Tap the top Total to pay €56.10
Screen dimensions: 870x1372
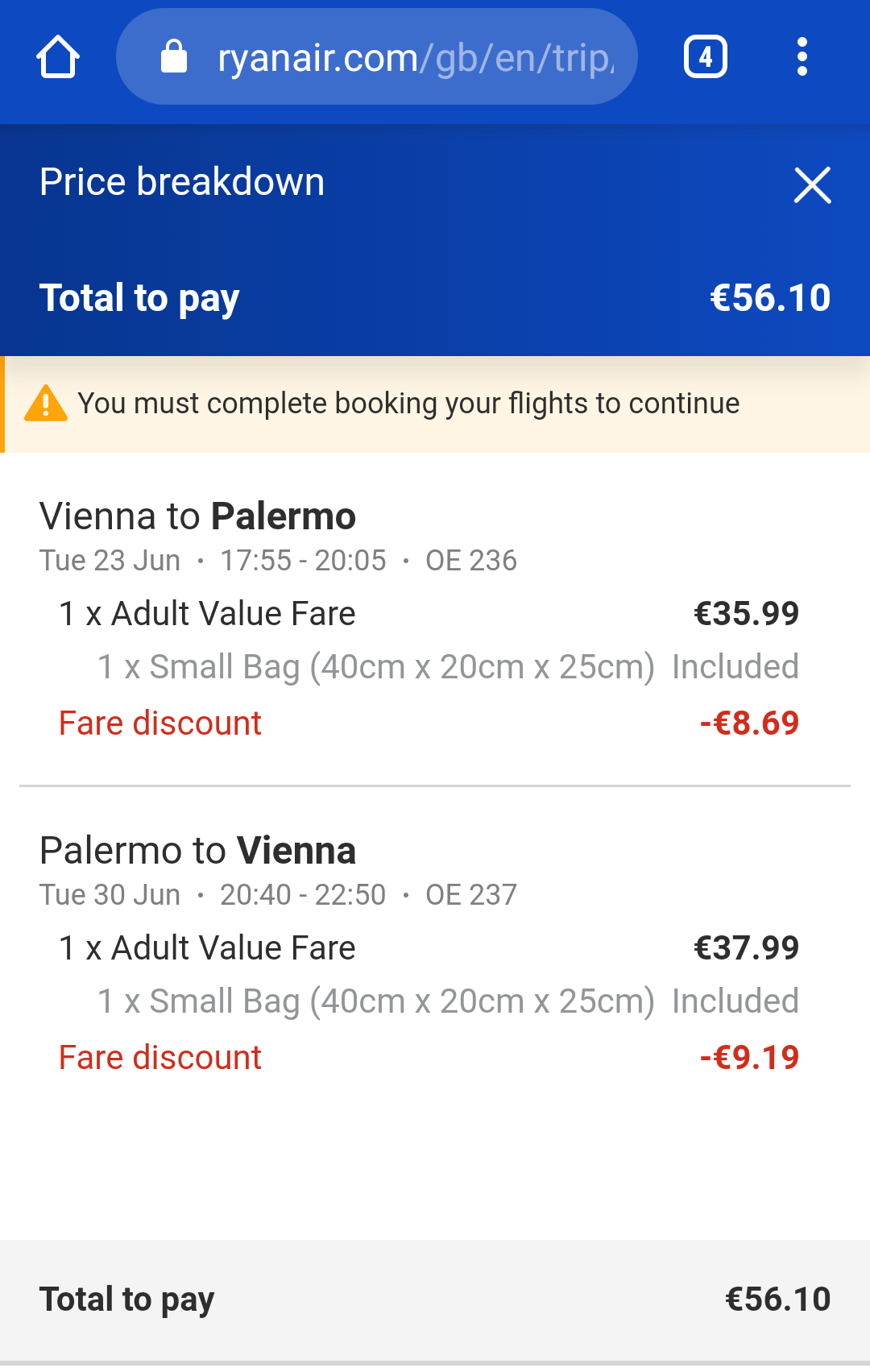435,298
